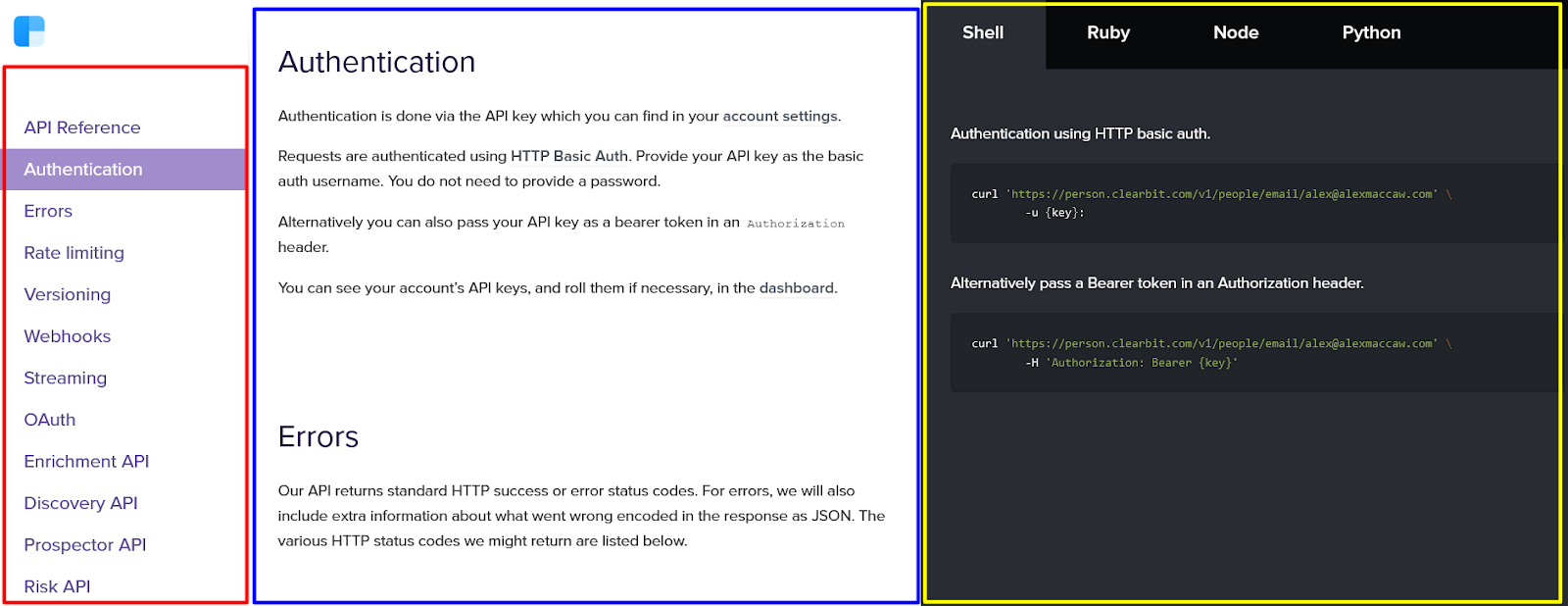This screenshot has height=606, width=1568.
Task: Select Authentication in the sidebar
Action: (124, 170)
